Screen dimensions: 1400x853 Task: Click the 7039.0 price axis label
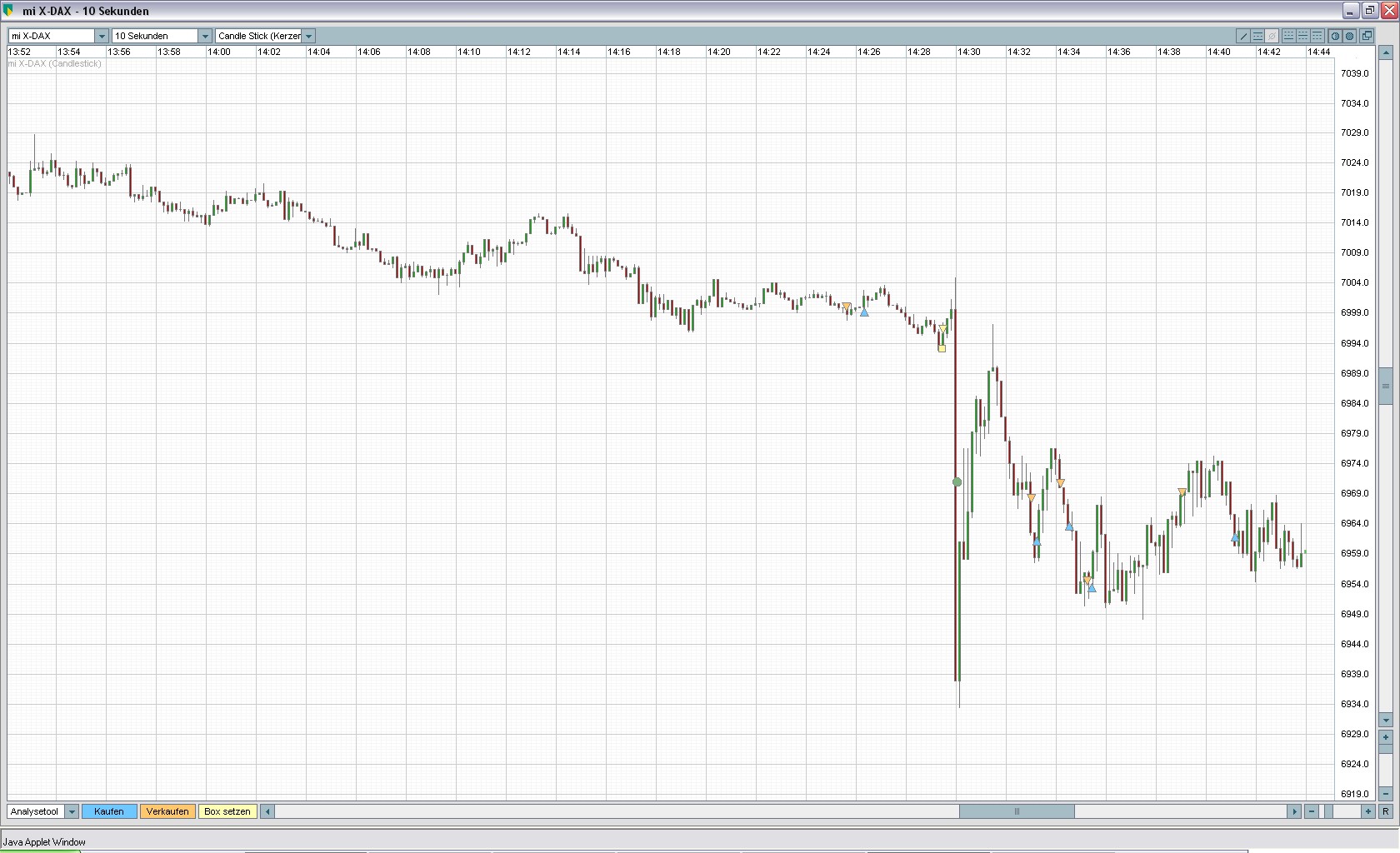click(1354, 73)
